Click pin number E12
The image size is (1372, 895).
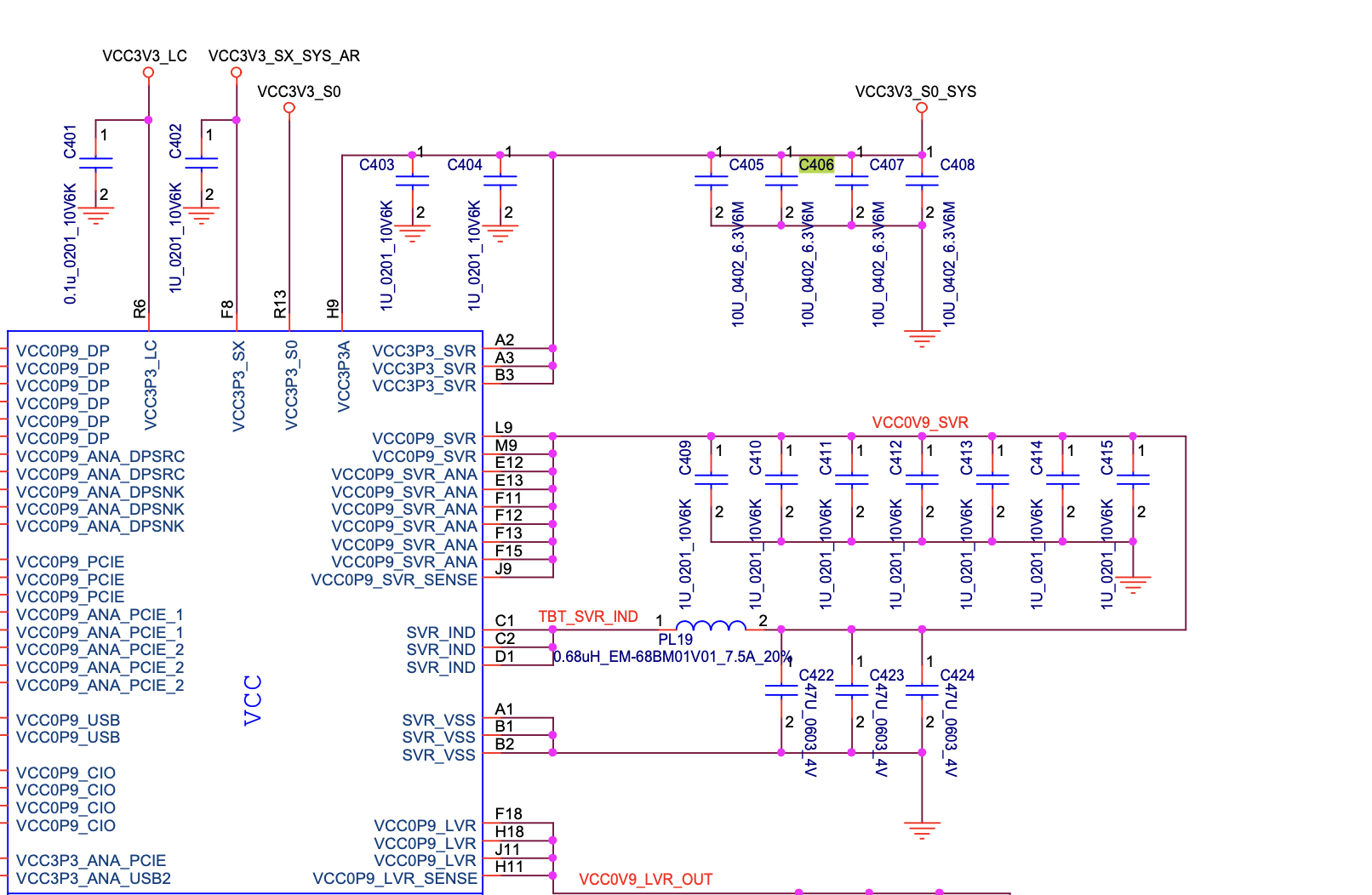click(509, 463)
